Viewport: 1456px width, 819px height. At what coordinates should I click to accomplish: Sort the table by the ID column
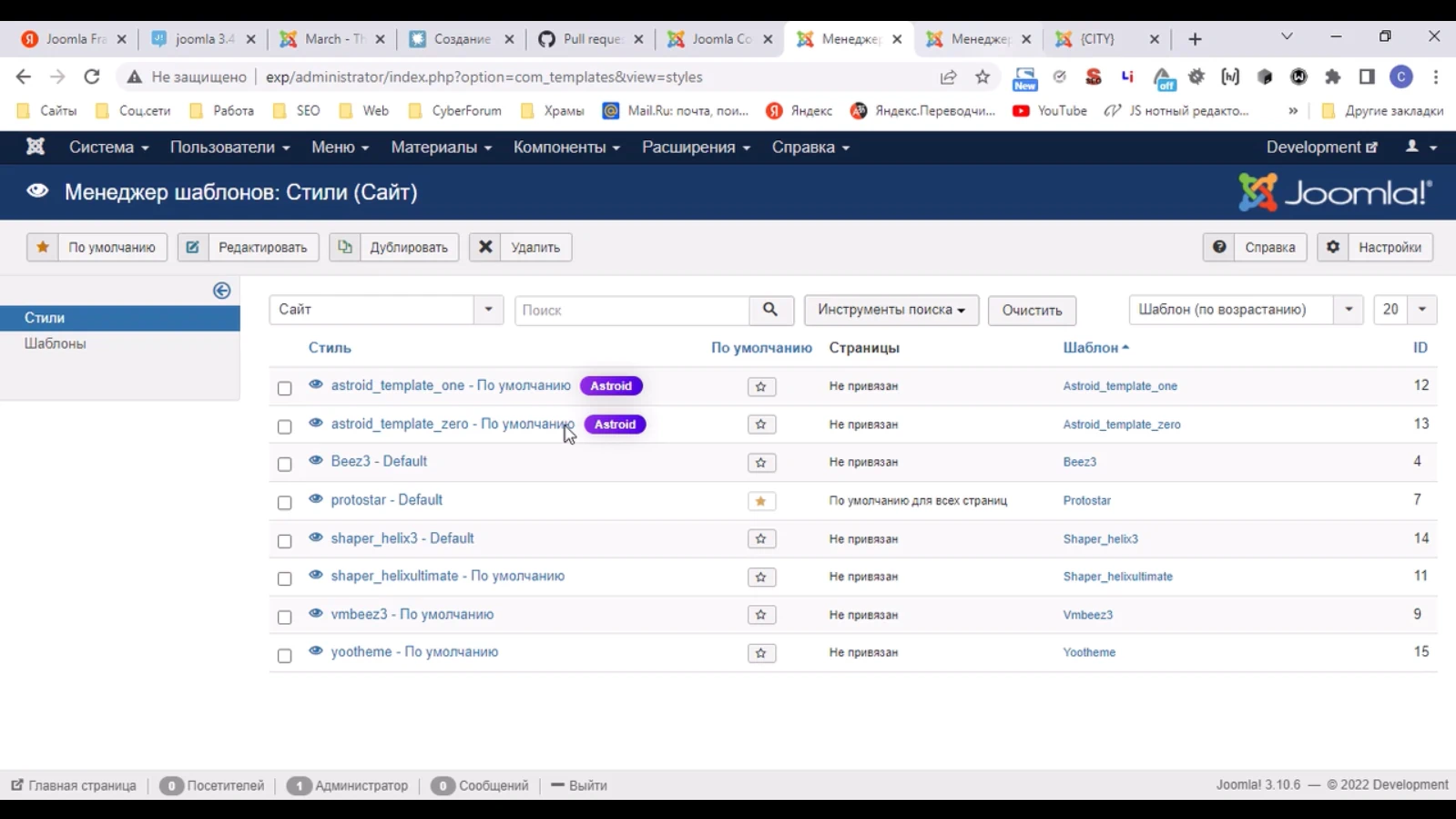1420,348
